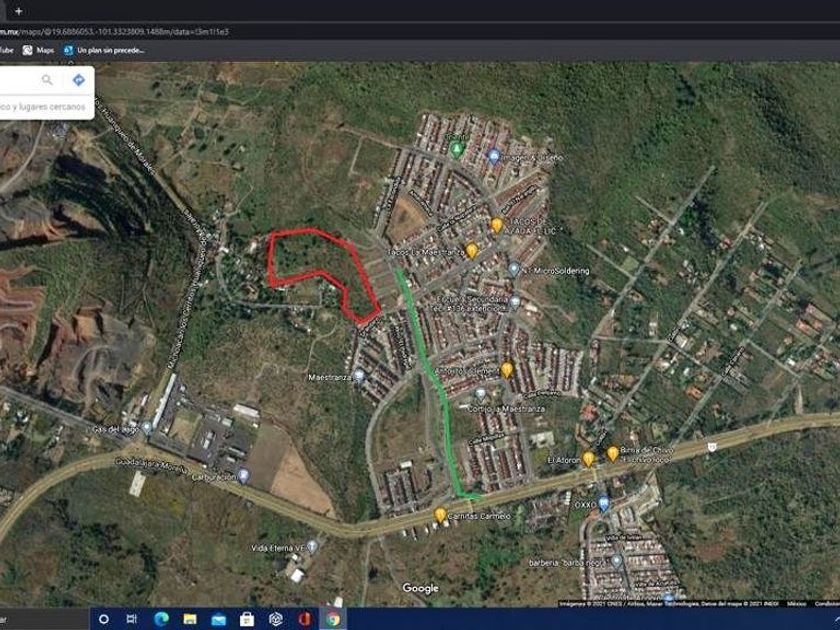The height and width of the screenshot is (630, 840).
Task: Open the hexagon cube app on taskbar
Action: click(x=275, y=619)
